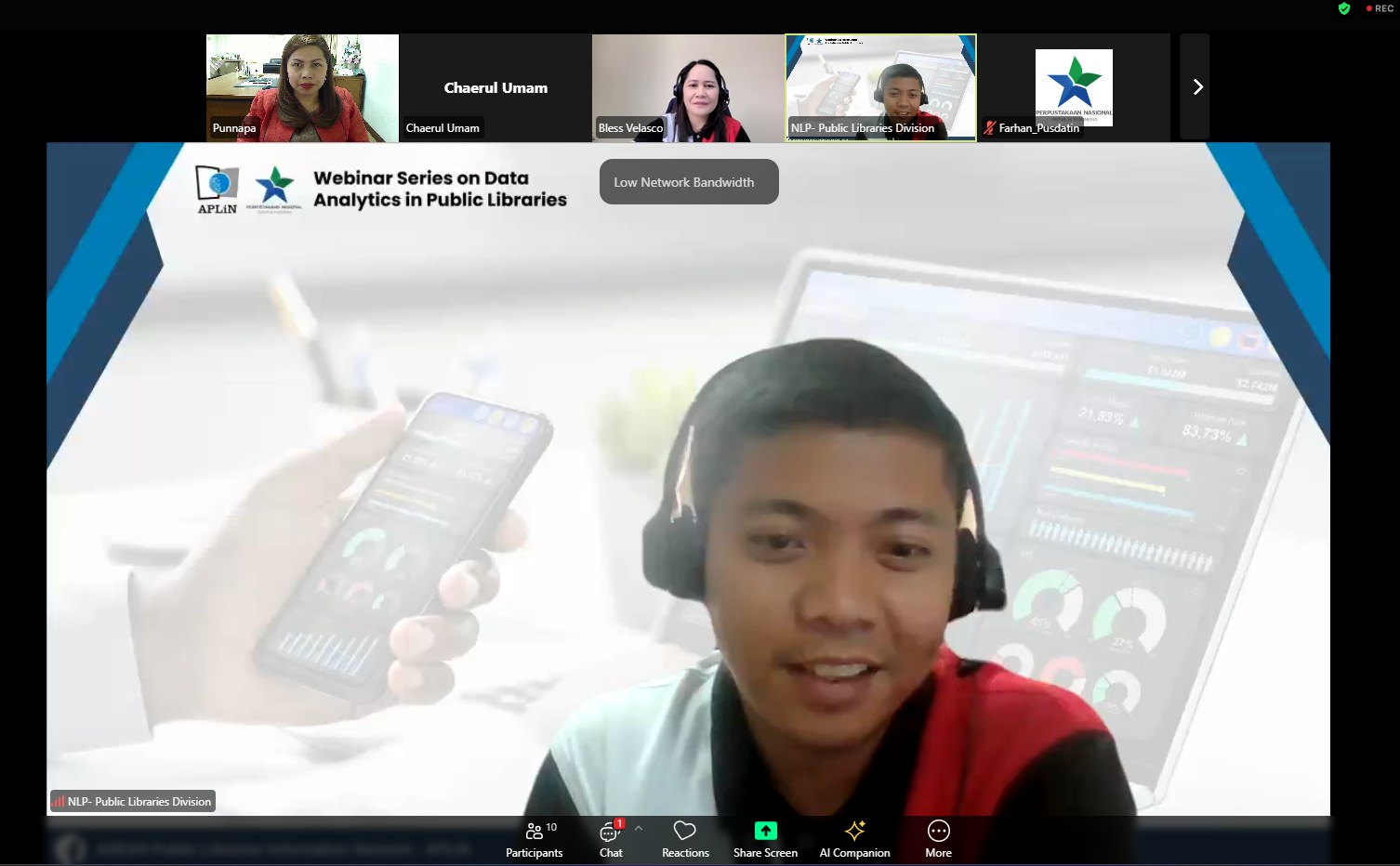Image resolution: width=1400 pixels, height=866 pixels.
Task: Click Farhan_Pusdatin's muted microphone icon
Action: (x=989, y=128)
